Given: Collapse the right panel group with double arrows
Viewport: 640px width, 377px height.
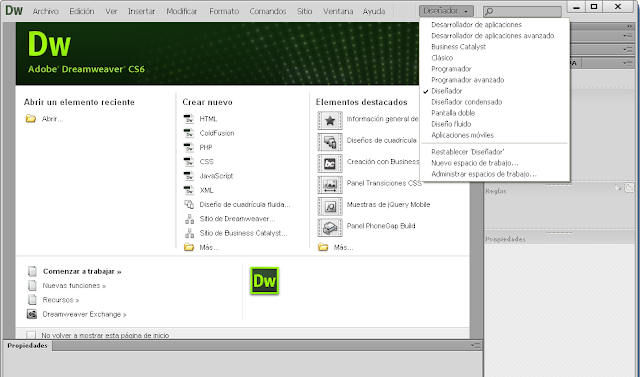Looking at the screenshot, I should tap(629, 26).
